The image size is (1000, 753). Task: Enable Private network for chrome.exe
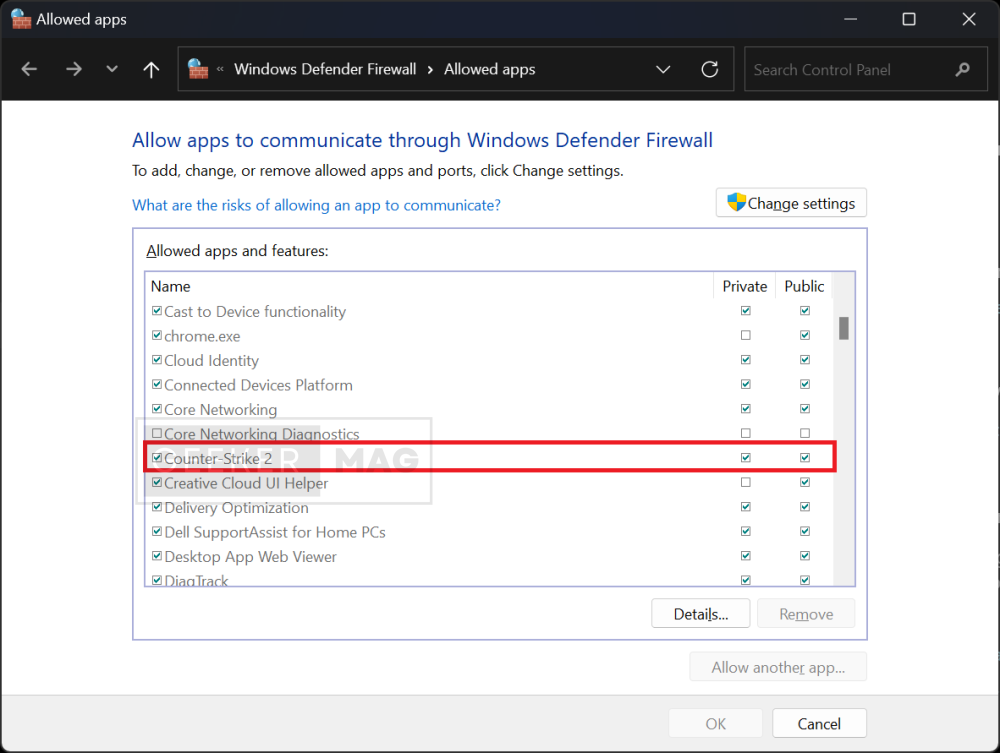coord(746,335)
